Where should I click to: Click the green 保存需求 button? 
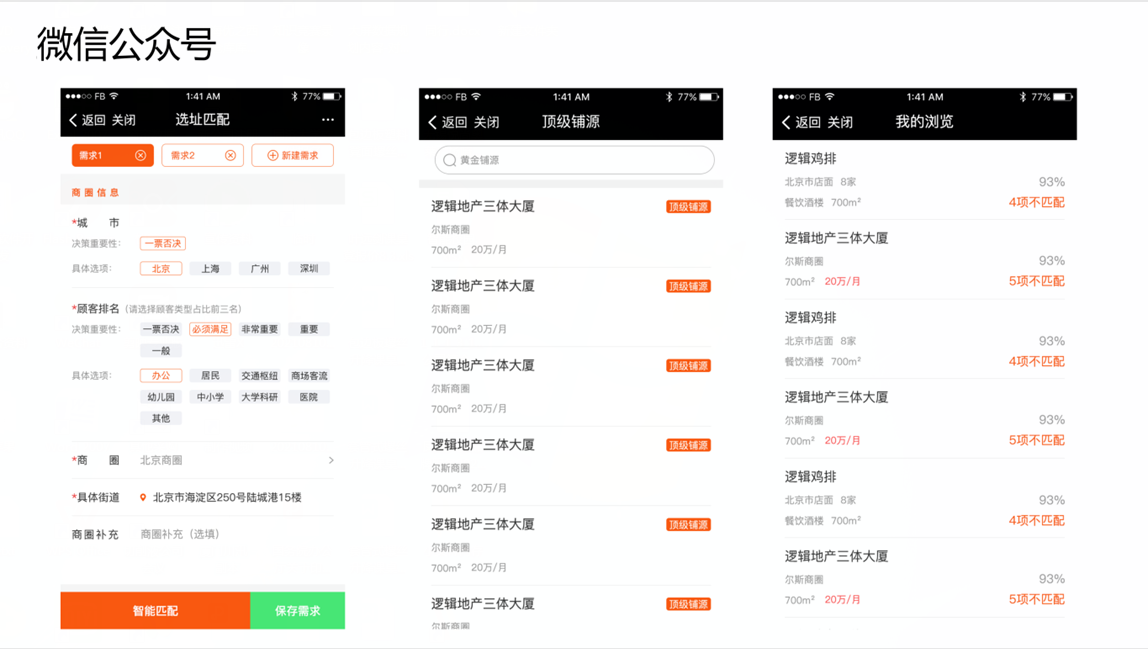[297, 609]
